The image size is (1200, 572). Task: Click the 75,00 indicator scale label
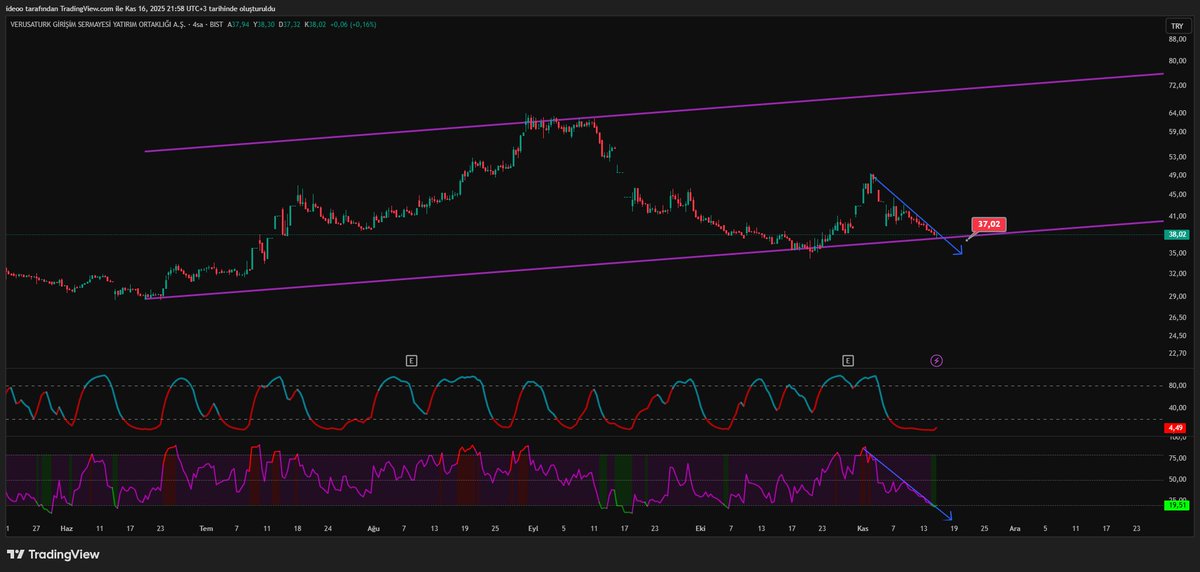[1177, 458]
